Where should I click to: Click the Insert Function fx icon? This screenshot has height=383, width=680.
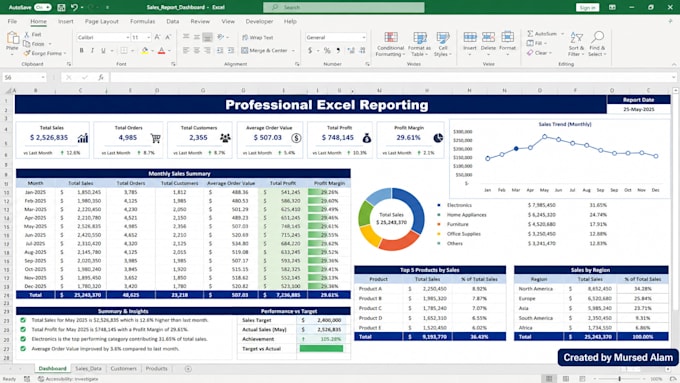tap(101, 77)
